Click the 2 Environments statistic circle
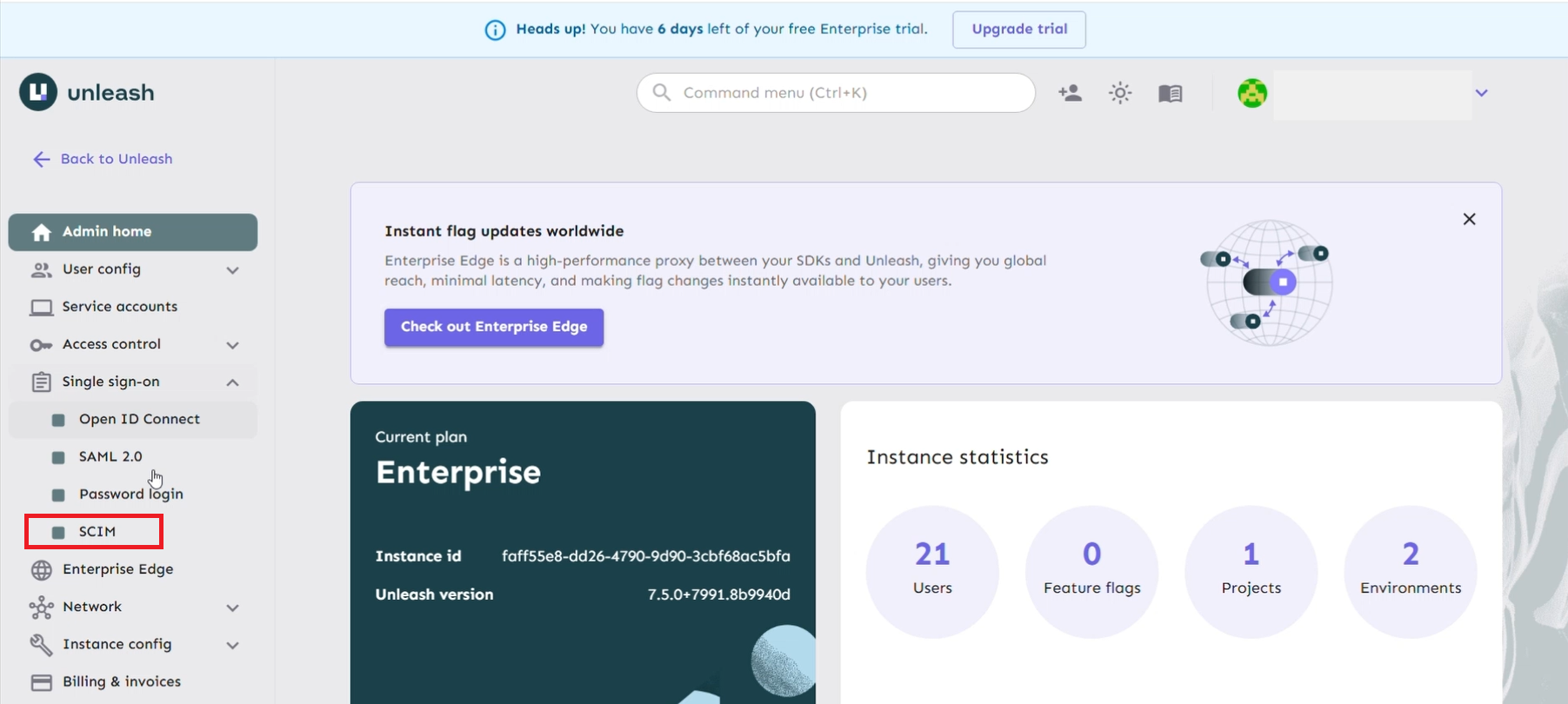This screenshot has height=704, width=1568. click(x=1411, y=572)
